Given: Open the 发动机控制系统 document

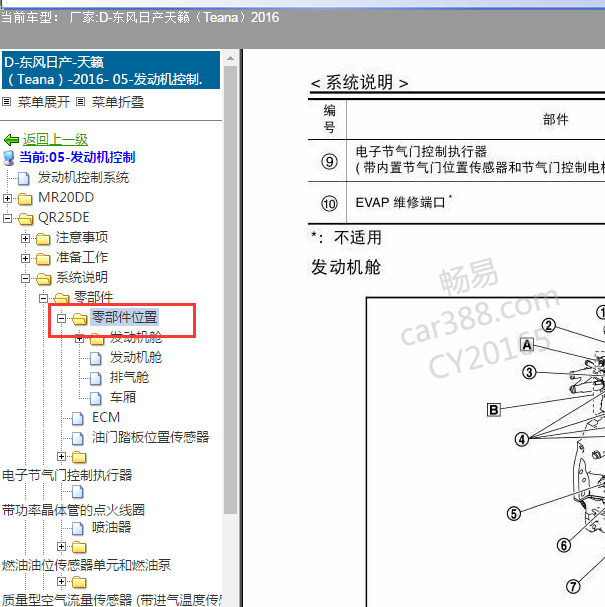Looking at the screenshot, I should [83, 178].
